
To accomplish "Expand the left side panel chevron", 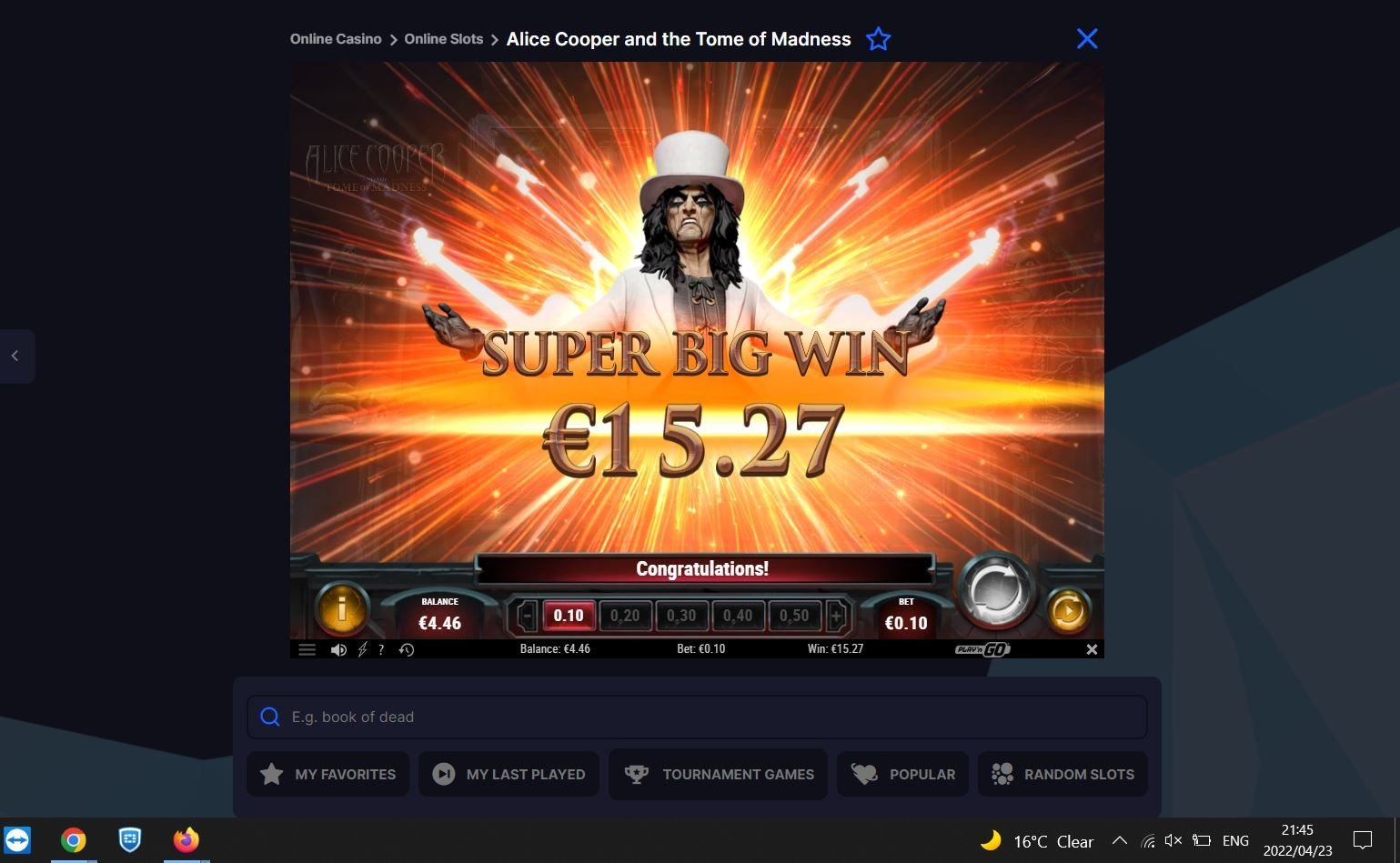I will (x=15, y=356).
